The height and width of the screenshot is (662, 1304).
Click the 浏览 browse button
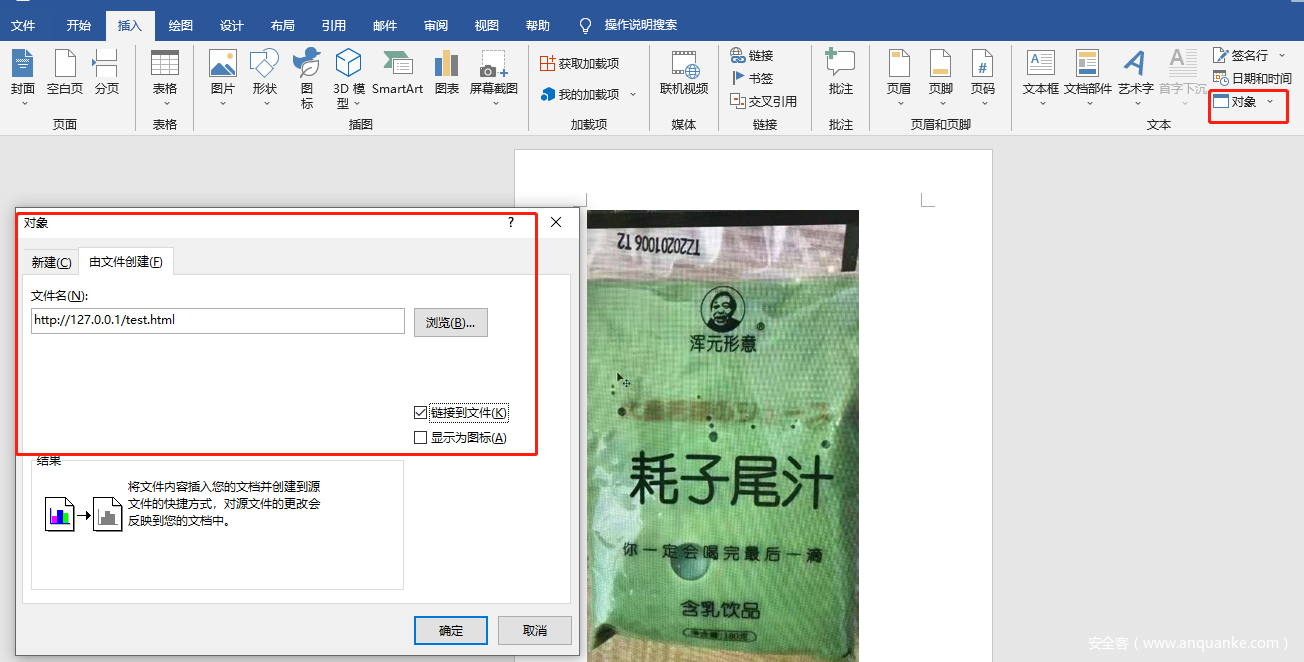click(450, 322)
